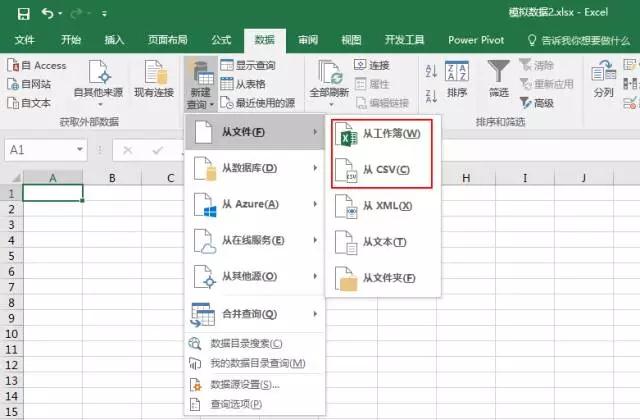Click the 新建查询 dropdown button
Viewport: 640px width, 420px height.
200,84
